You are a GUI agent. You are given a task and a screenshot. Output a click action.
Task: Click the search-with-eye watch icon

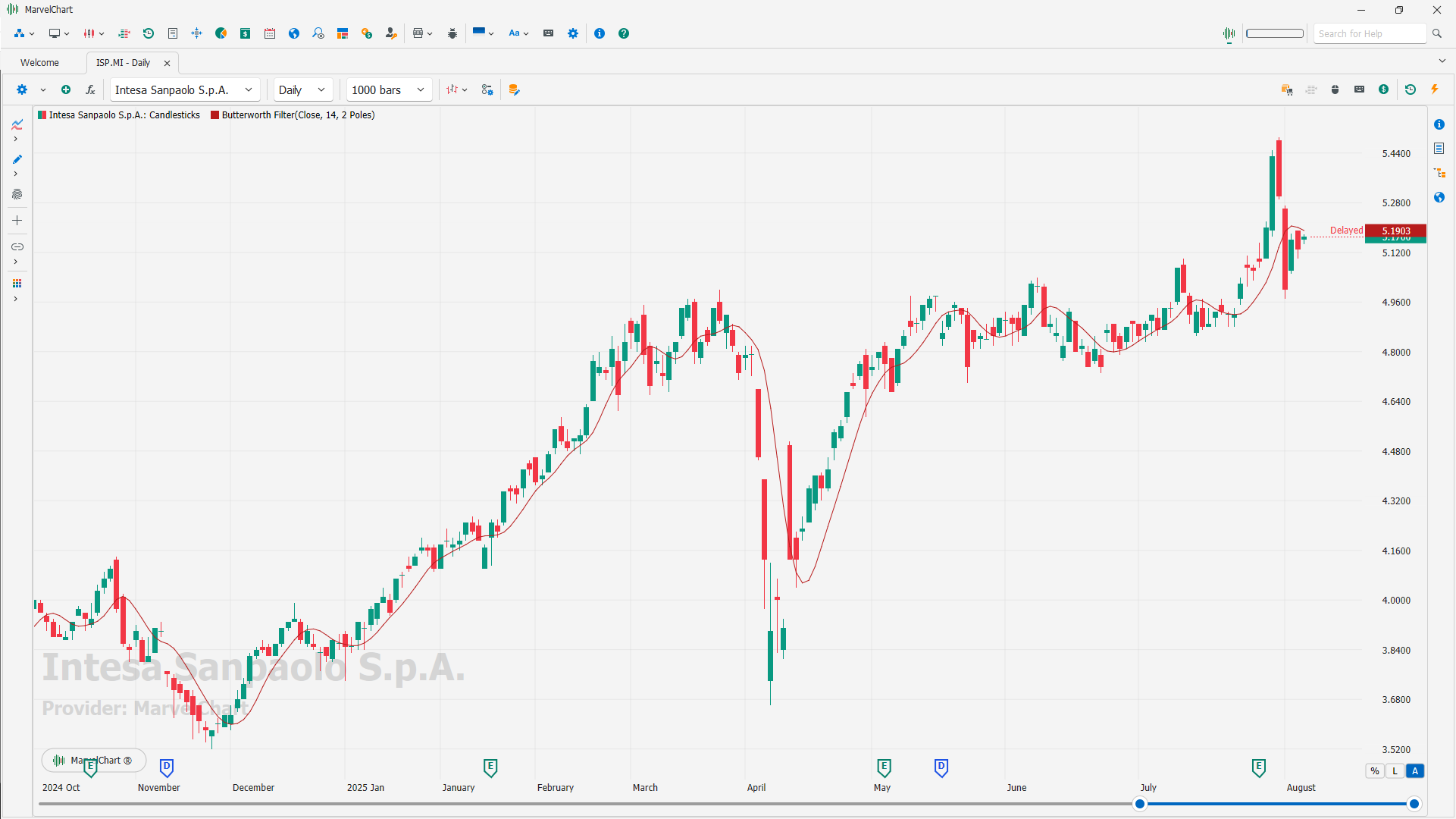point(318,33)
